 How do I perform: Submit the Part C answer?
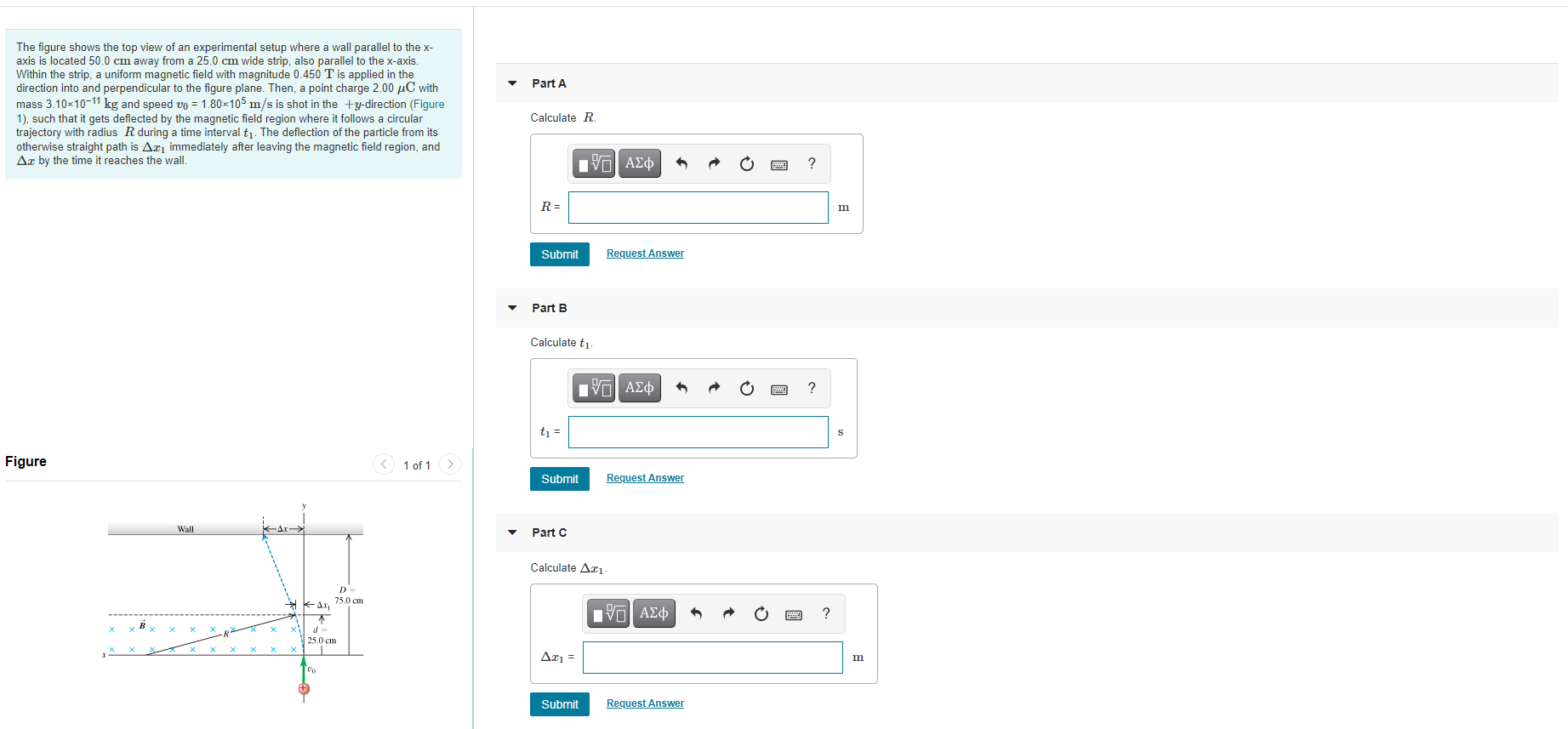(560, 704)
